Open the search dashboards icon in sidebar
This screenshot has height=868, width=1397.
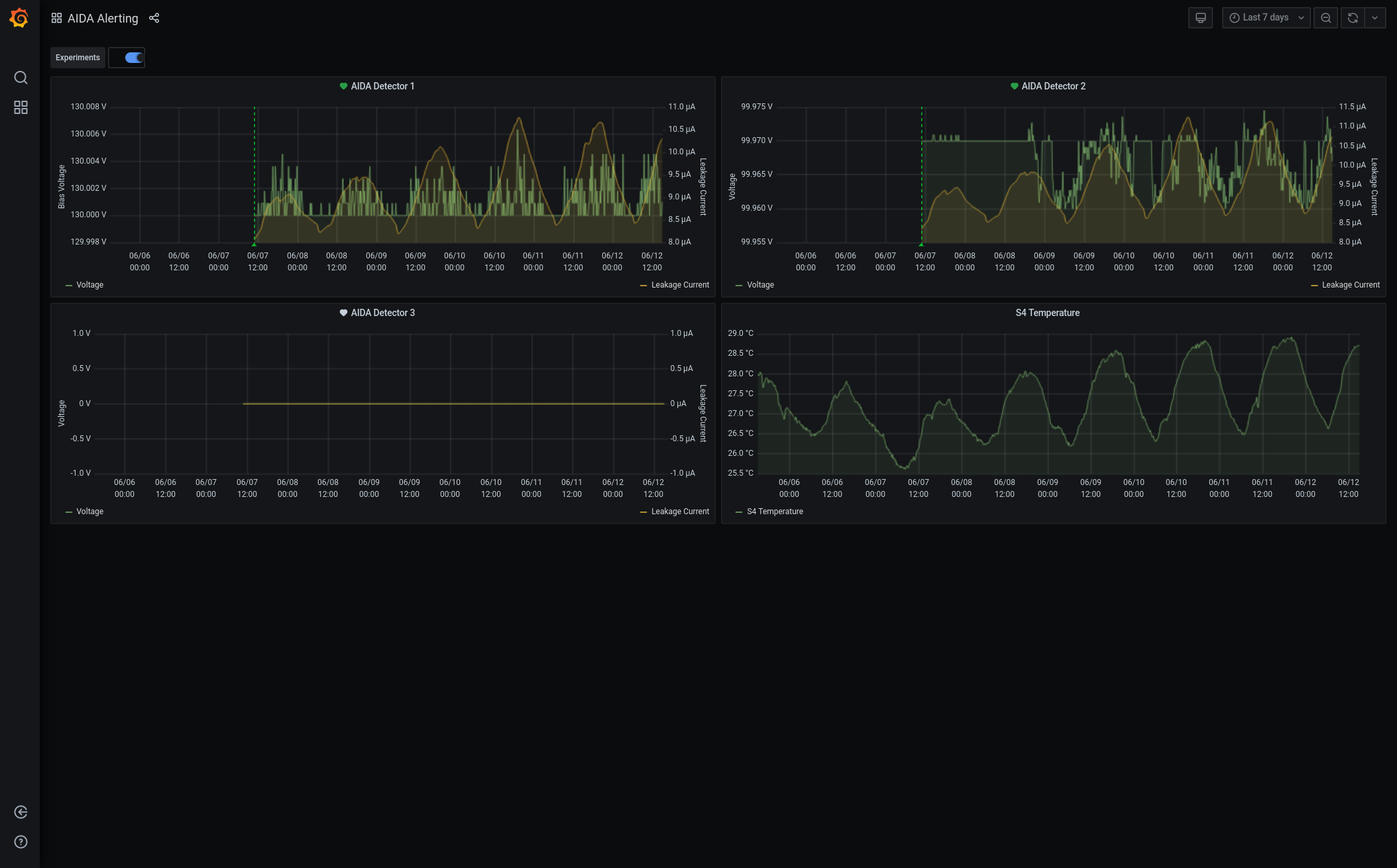pos(21,78)
